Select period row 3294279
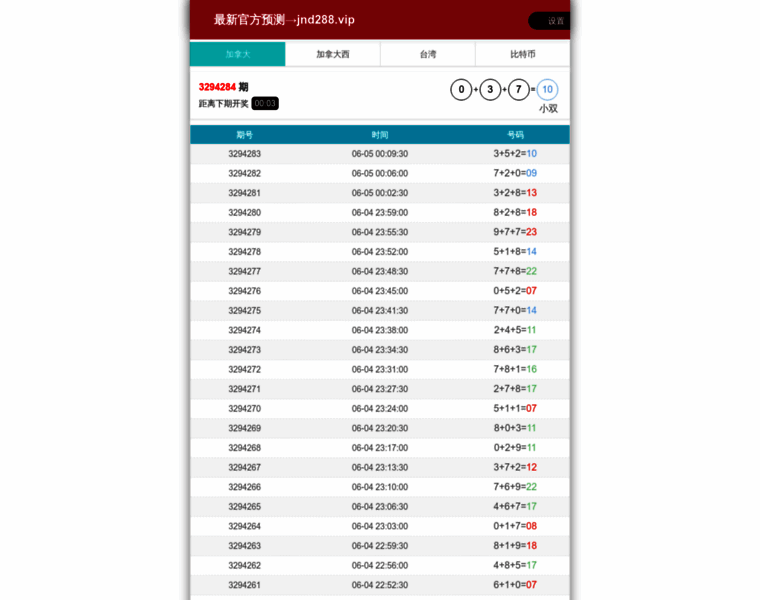760x600 pixels. 380,232
